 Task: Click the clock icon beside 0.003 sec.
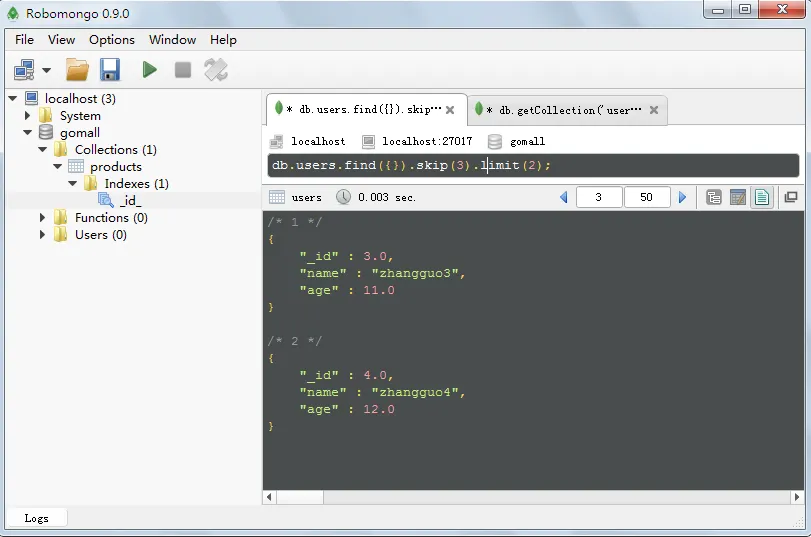click(x=343, y=197)
